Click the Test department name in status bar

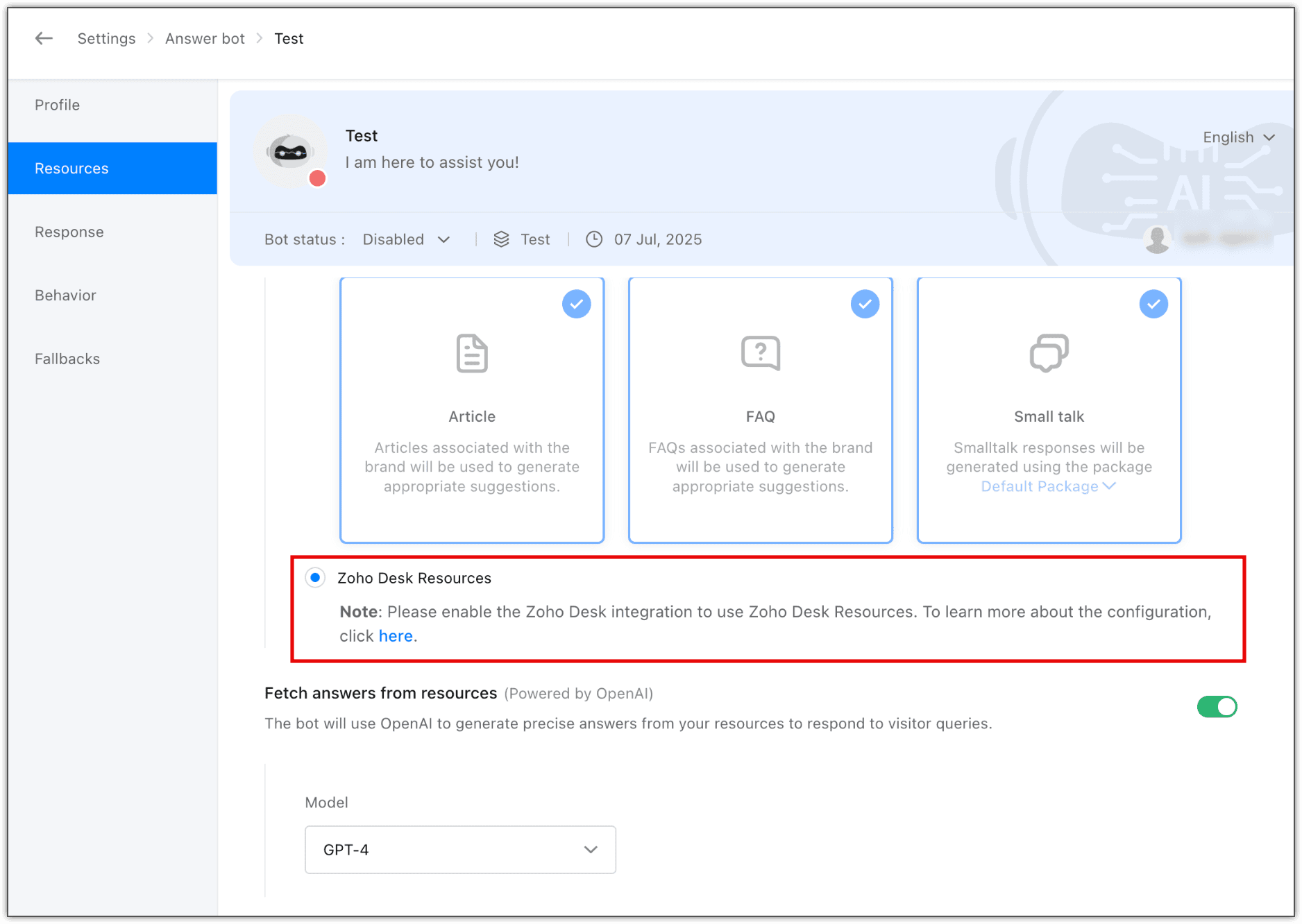(x=535, y=239)
